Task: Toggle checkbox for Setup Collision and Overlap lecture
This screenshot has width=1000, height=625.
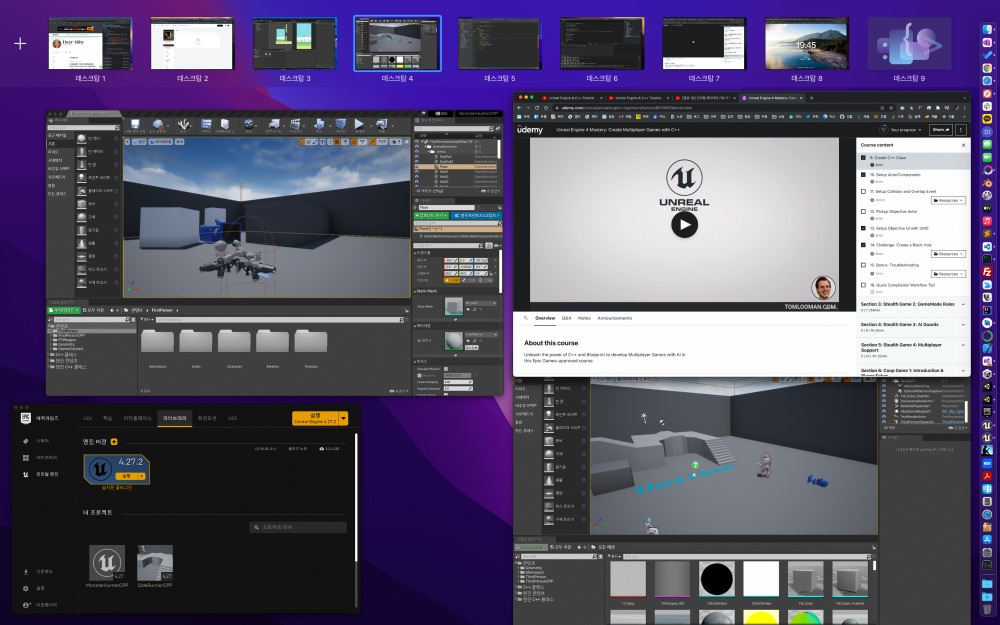Action: tap(864, 191)
